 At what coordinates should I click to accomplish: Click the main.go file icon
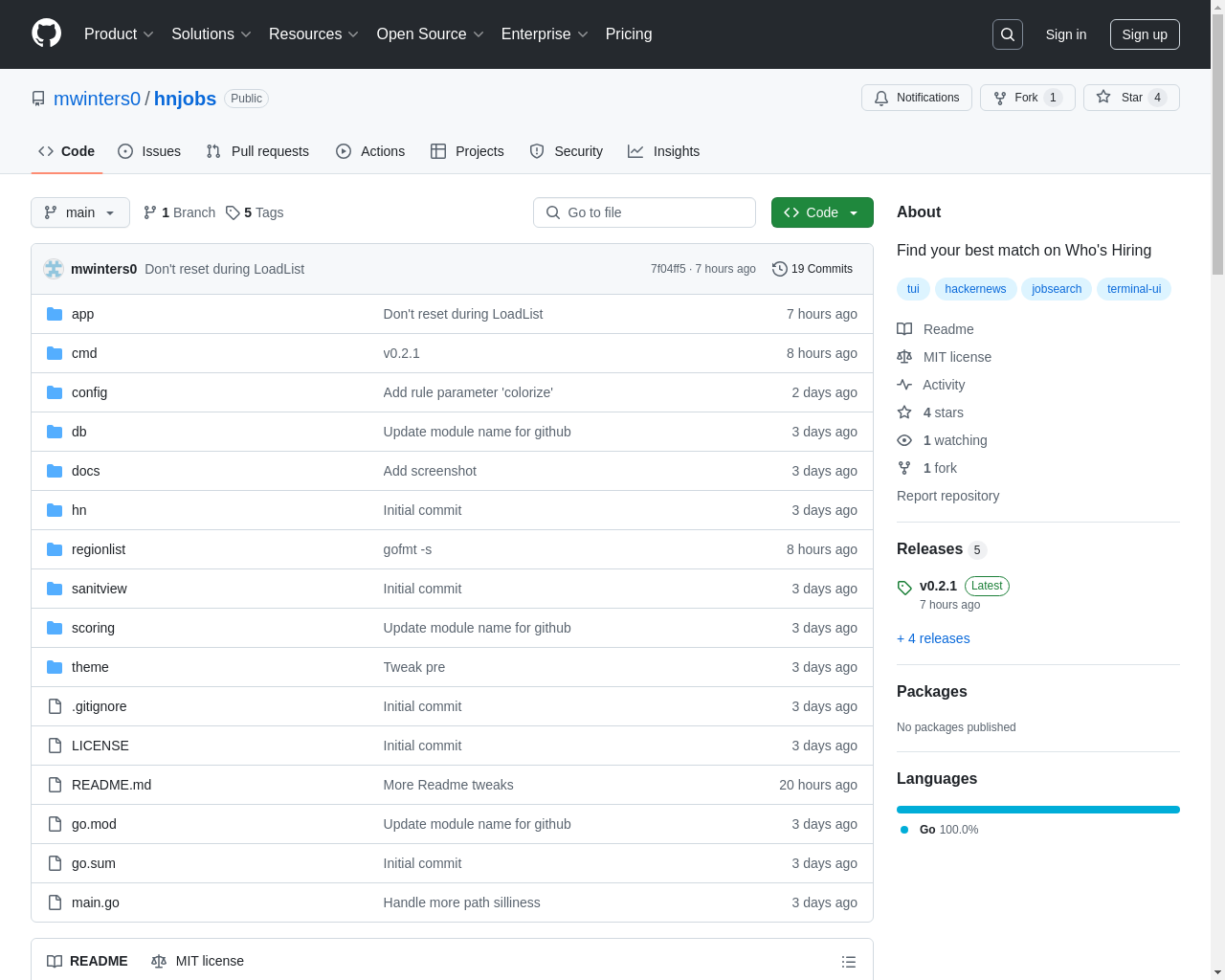[55, 902]
